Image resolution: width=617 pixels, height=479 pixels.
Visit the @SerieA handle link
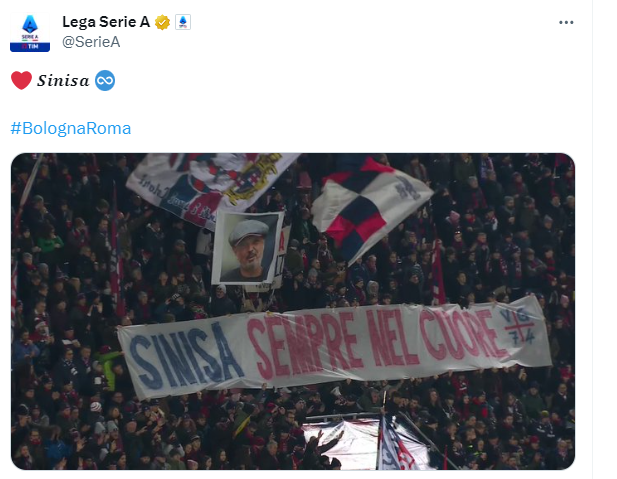tap(91, 42)
